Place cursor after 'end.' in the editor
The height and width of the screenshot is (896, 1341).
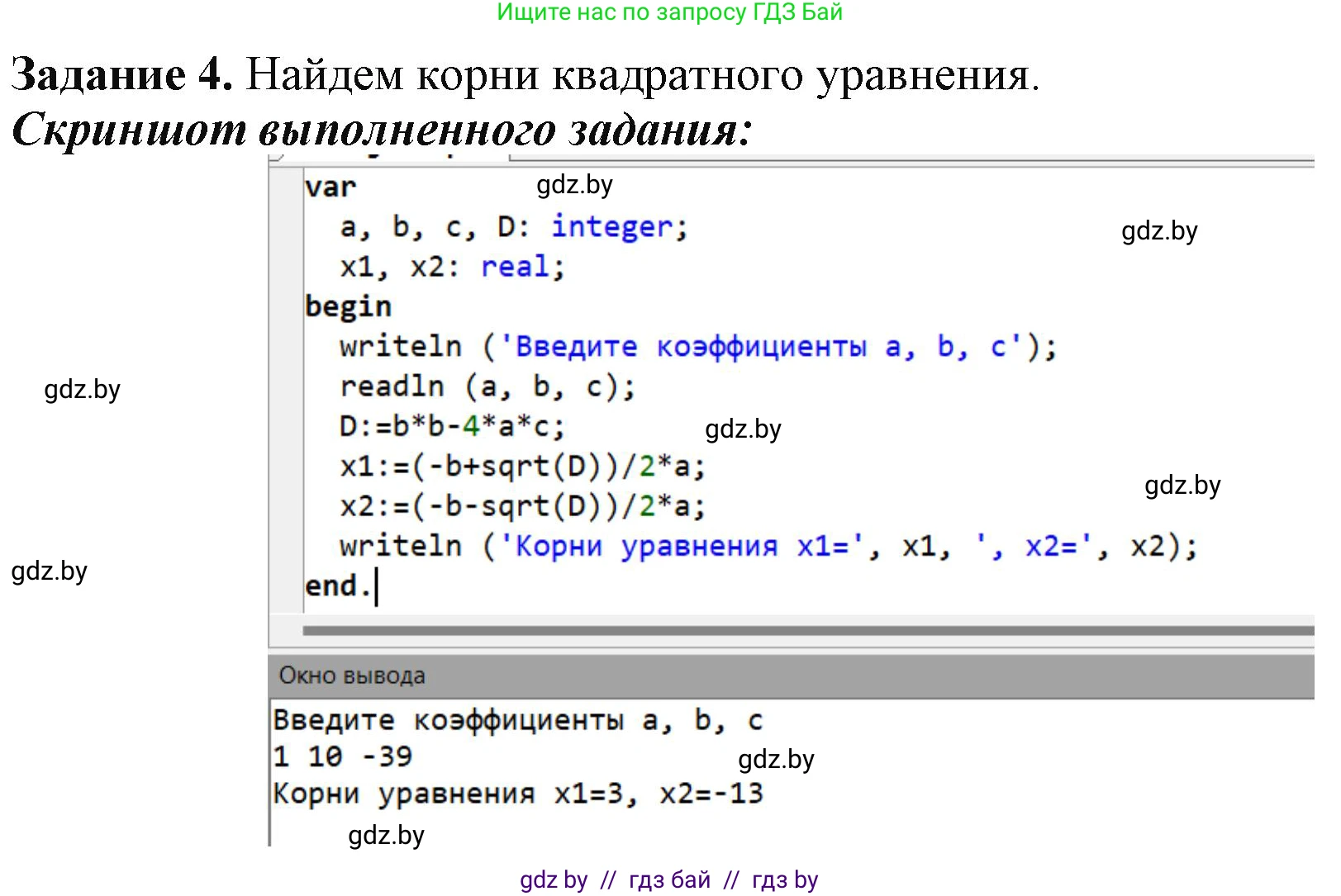click(376, 586)
